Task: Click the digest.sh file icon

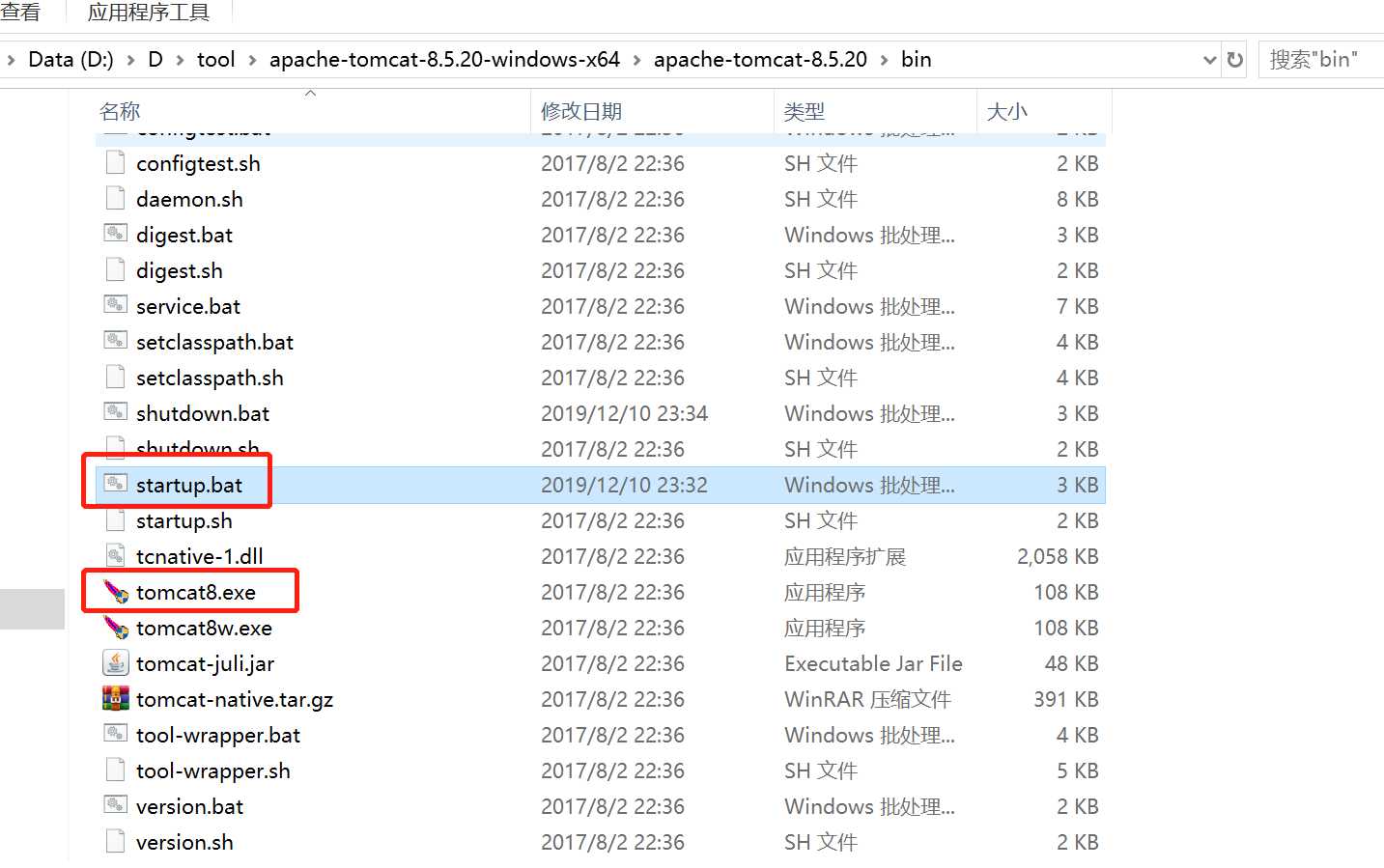Action: (x=116, y=269)
